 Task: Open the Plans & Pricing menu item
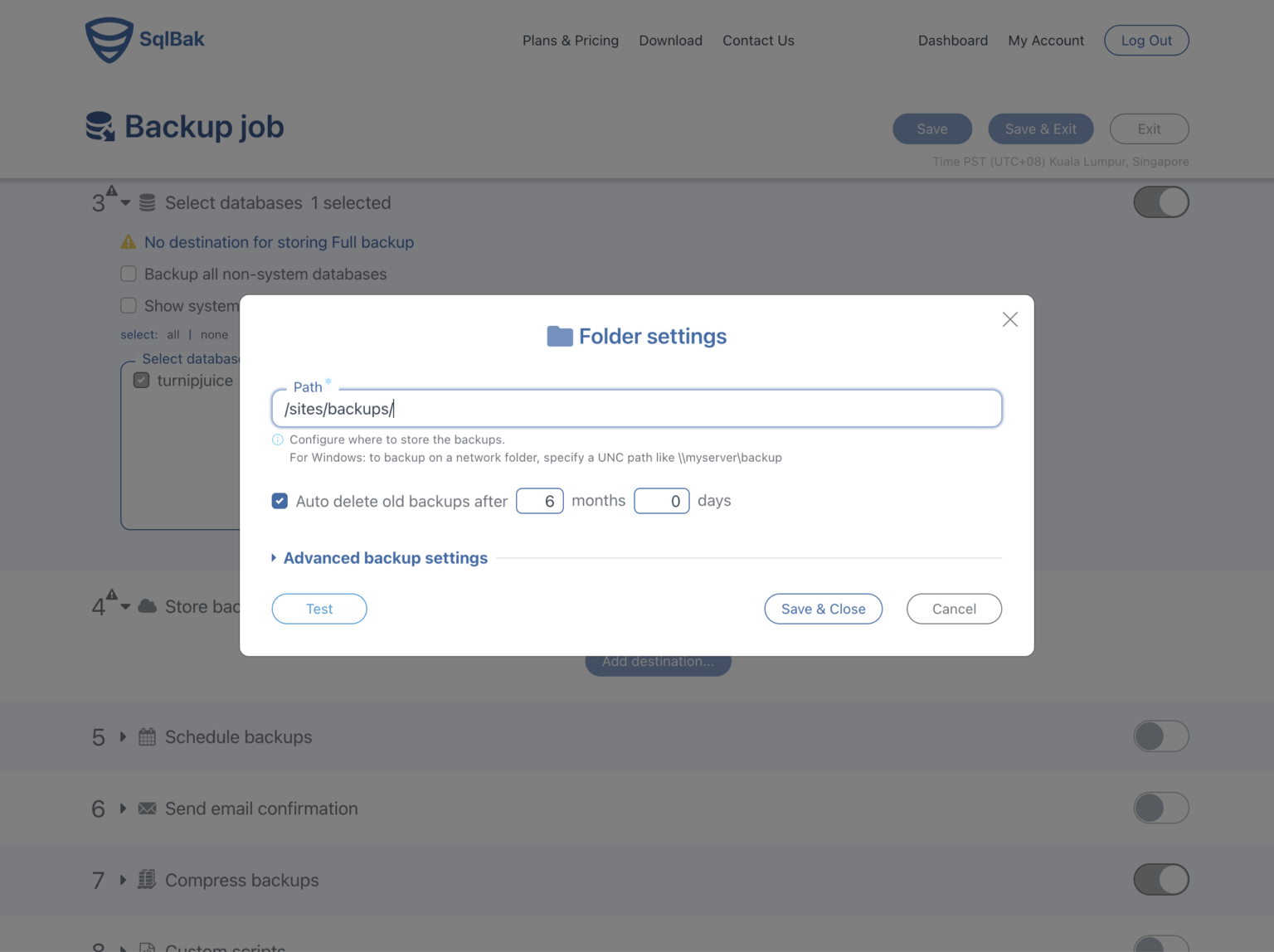click(x=571, y=40)
